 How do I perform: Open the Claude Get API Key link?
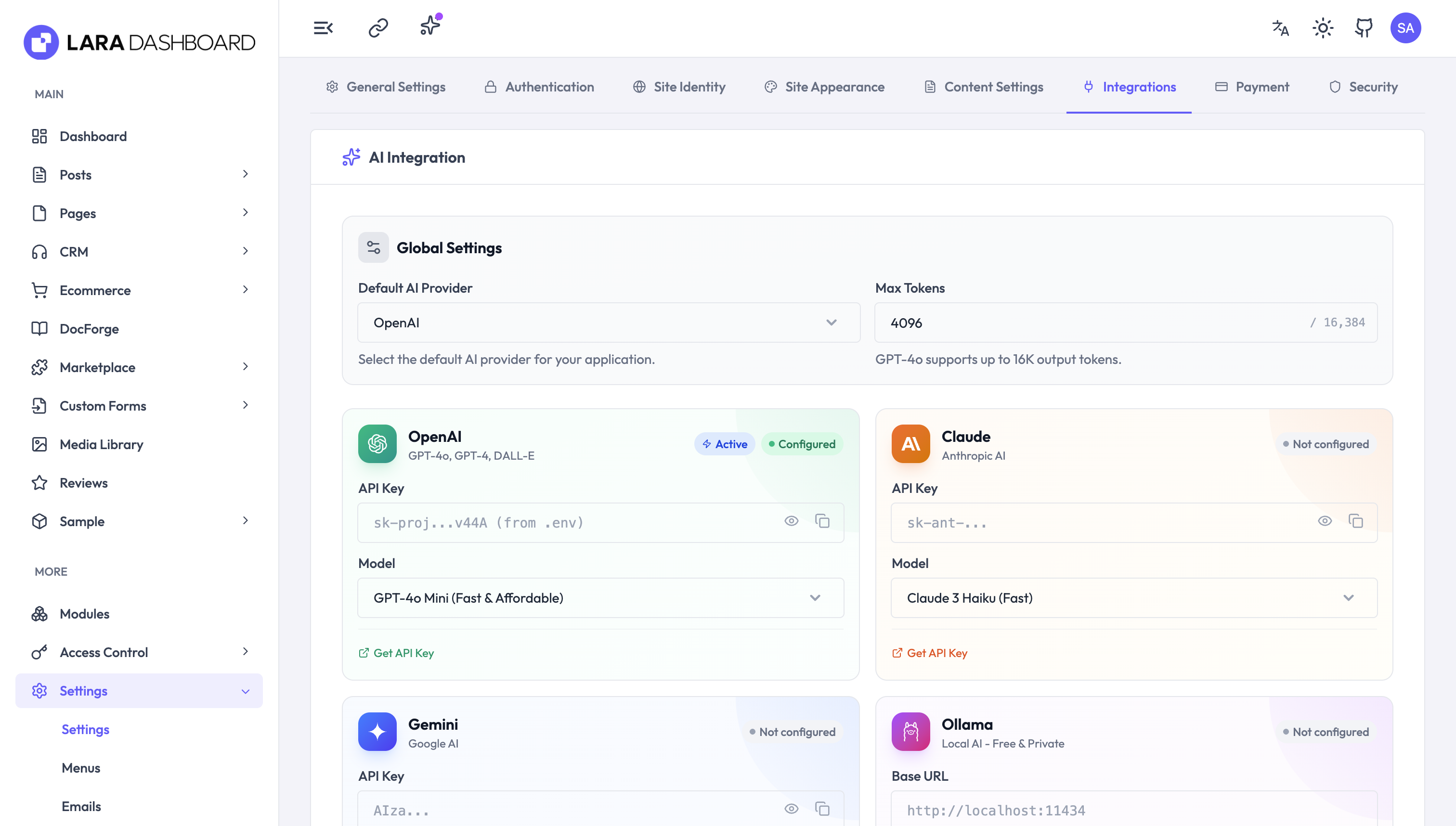tap(936, 653)
